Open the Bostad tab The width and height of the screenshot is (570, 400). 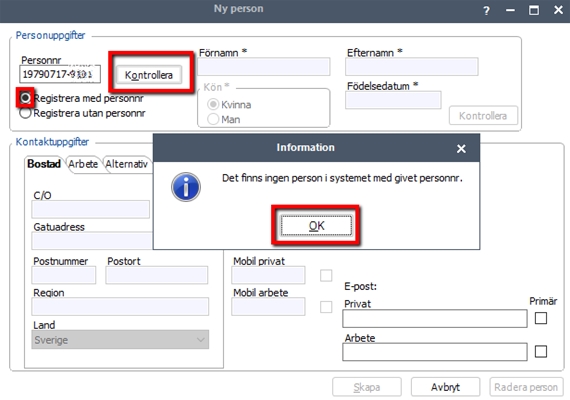44,164
